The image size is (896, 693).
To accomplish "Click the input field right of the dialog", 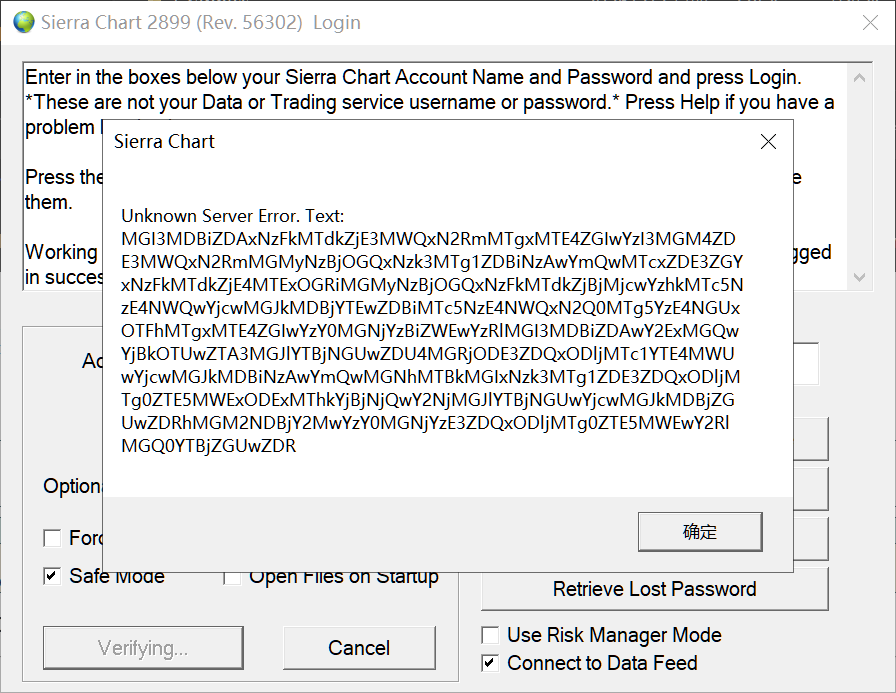I will pyautogui.click(x=806, y=364).
